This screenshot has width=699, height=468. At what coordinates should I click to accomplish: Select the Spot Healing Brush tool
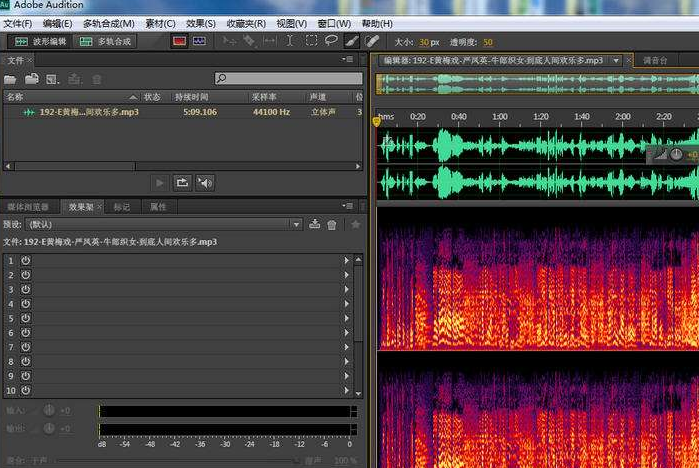(372, 42)
